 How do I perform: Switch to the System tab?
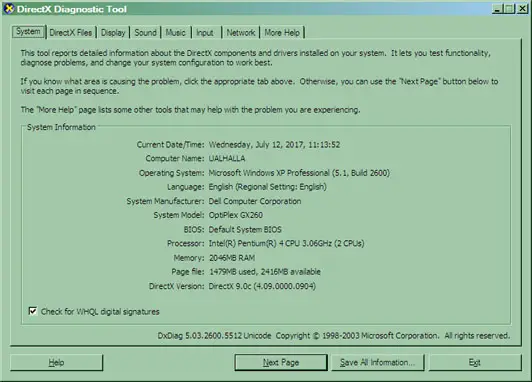point(28,32)
